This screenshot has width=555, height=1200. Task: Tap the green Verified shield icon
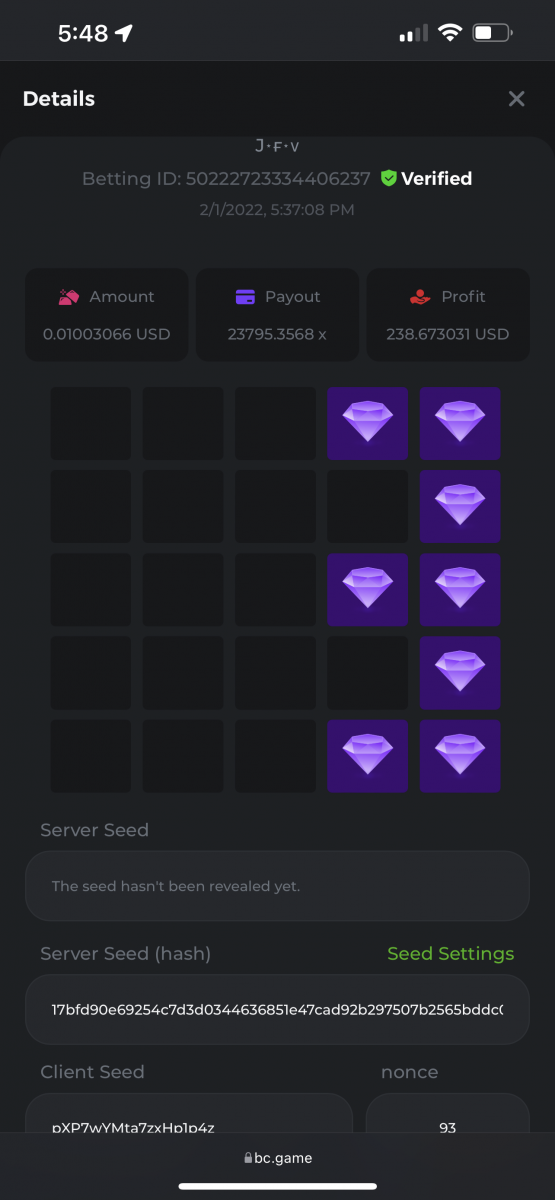pyautogui.click(x=389, y=178)
